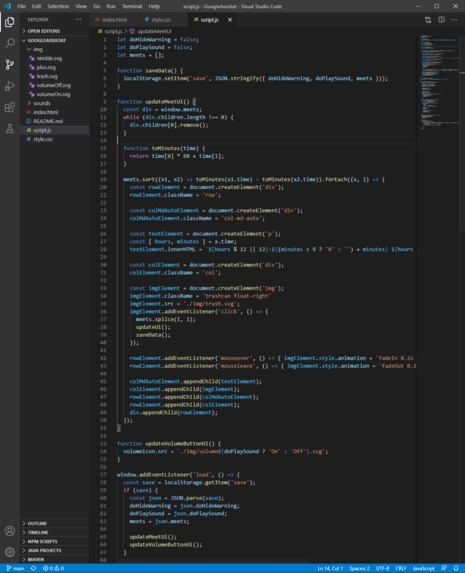Split the editor to the right
This screenshot has height=573, width=465.
pyautogui.click(x=441, y=20)
